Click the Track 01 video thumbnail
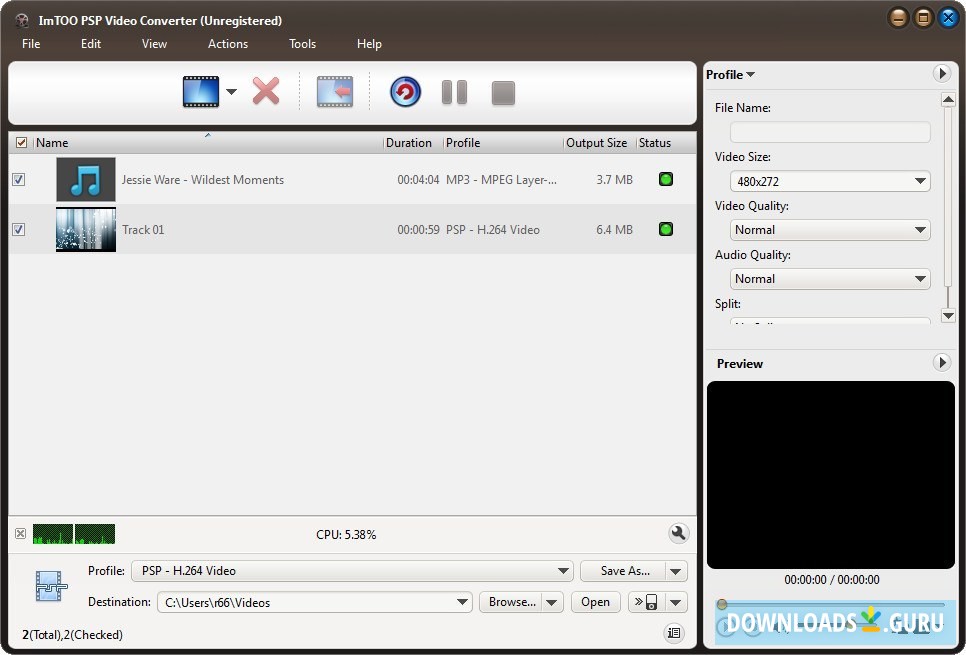The width and height of the screenshot is (966, 655). pyautogui.click(x=86, y=229)
